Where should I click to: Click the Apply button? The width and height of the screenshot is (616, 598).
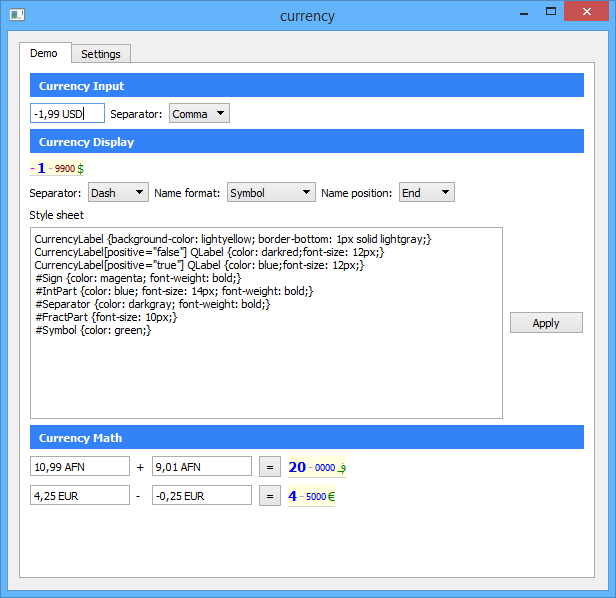546,323
